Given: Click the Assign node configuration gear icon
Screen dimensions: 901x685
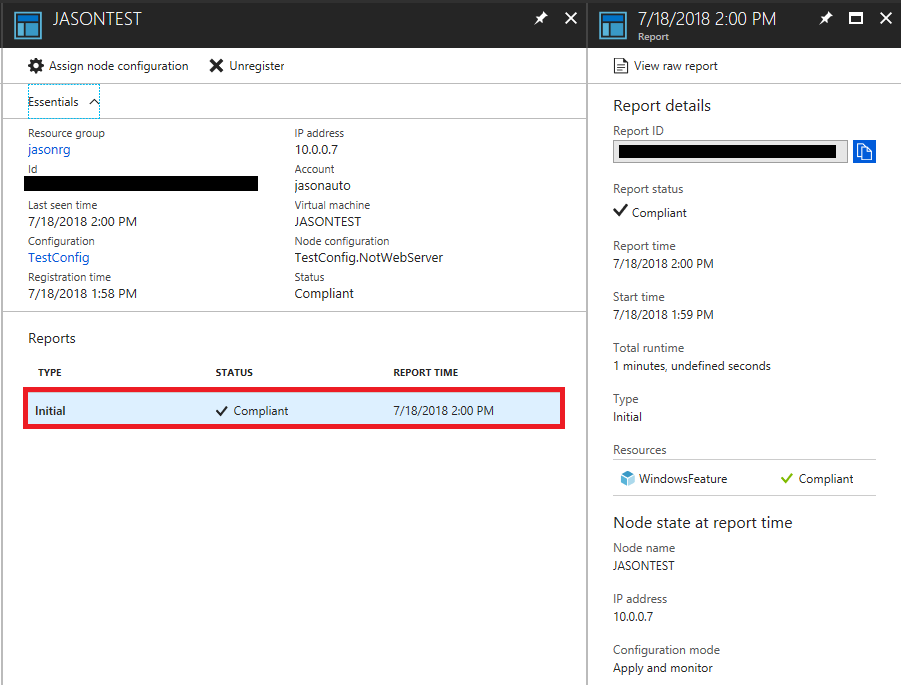Looking at the screenshot, I should click(36, 66).
